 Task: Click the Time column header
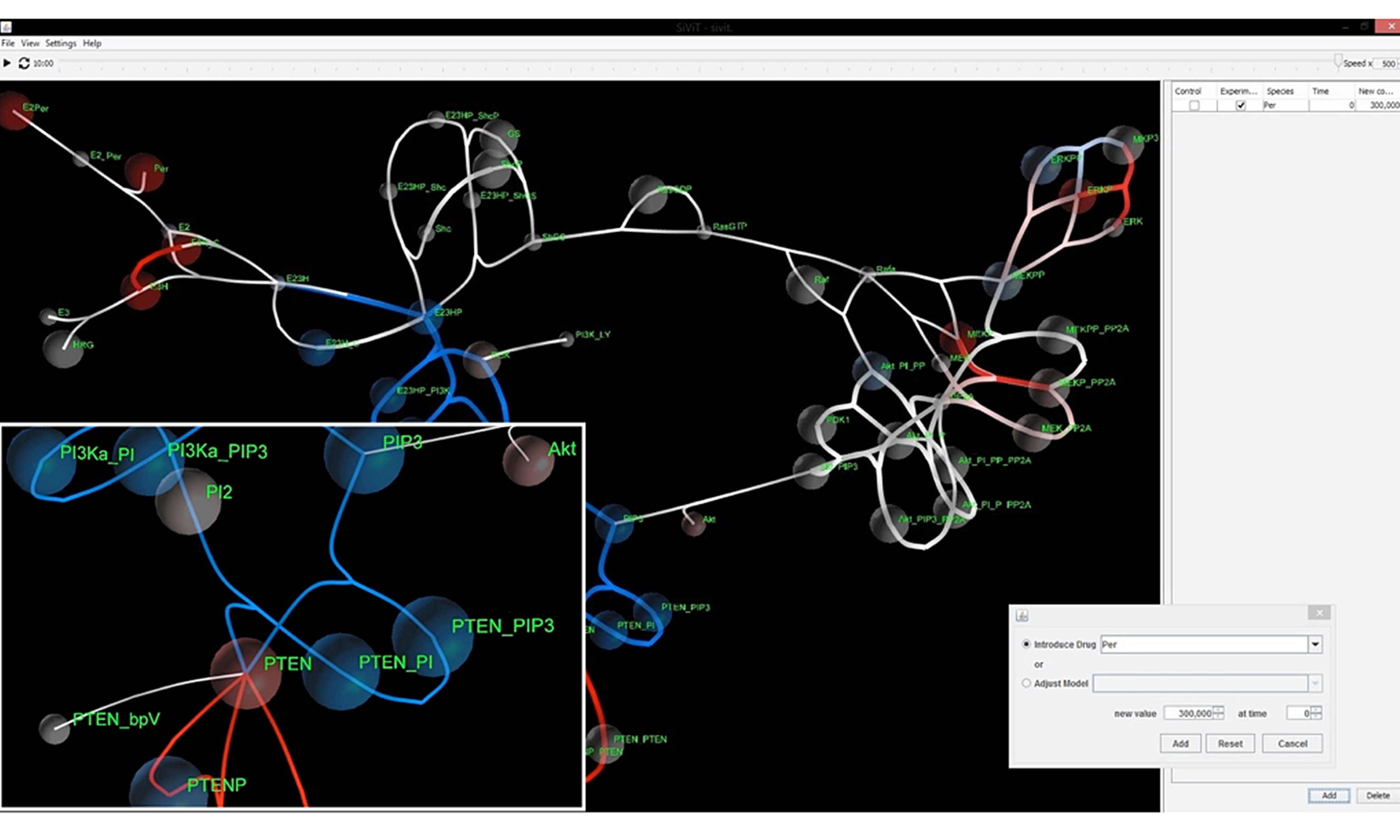tap(1332, 91)
